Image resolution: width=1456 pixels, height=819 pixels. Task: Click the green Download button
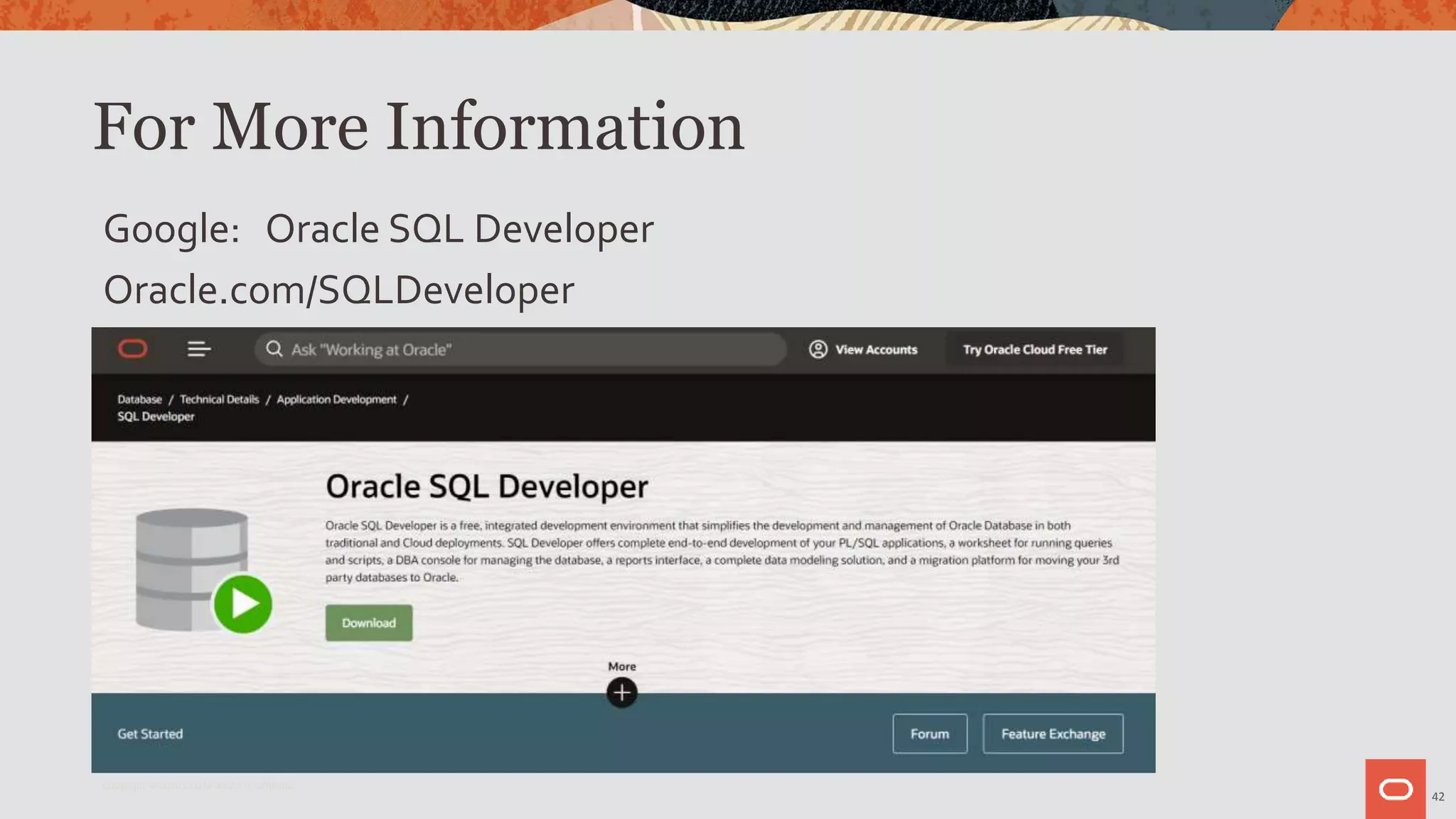click(x=369, y=623)
